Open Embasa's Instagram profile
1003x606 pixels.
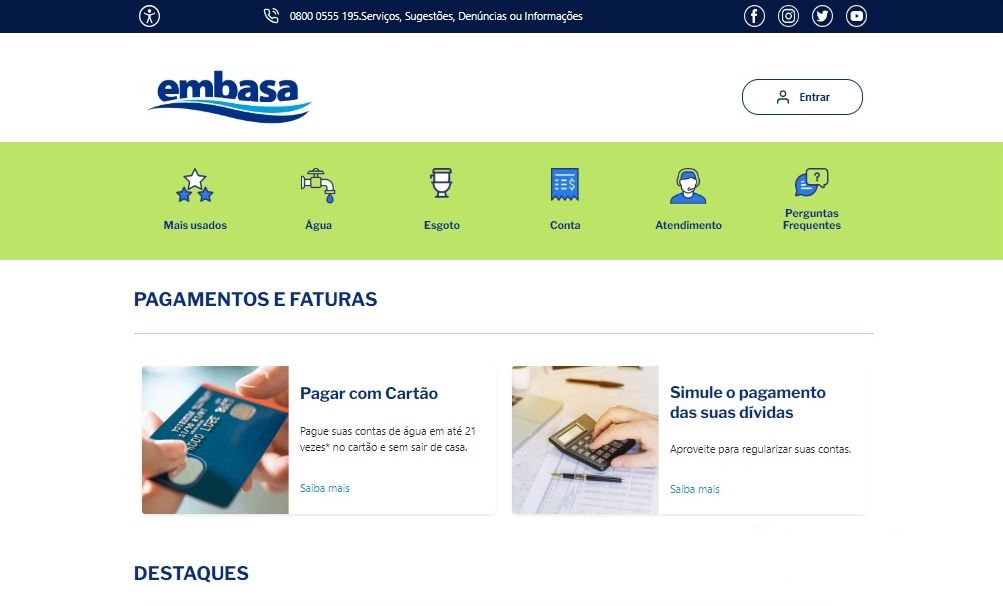click(x=788, y=16)
